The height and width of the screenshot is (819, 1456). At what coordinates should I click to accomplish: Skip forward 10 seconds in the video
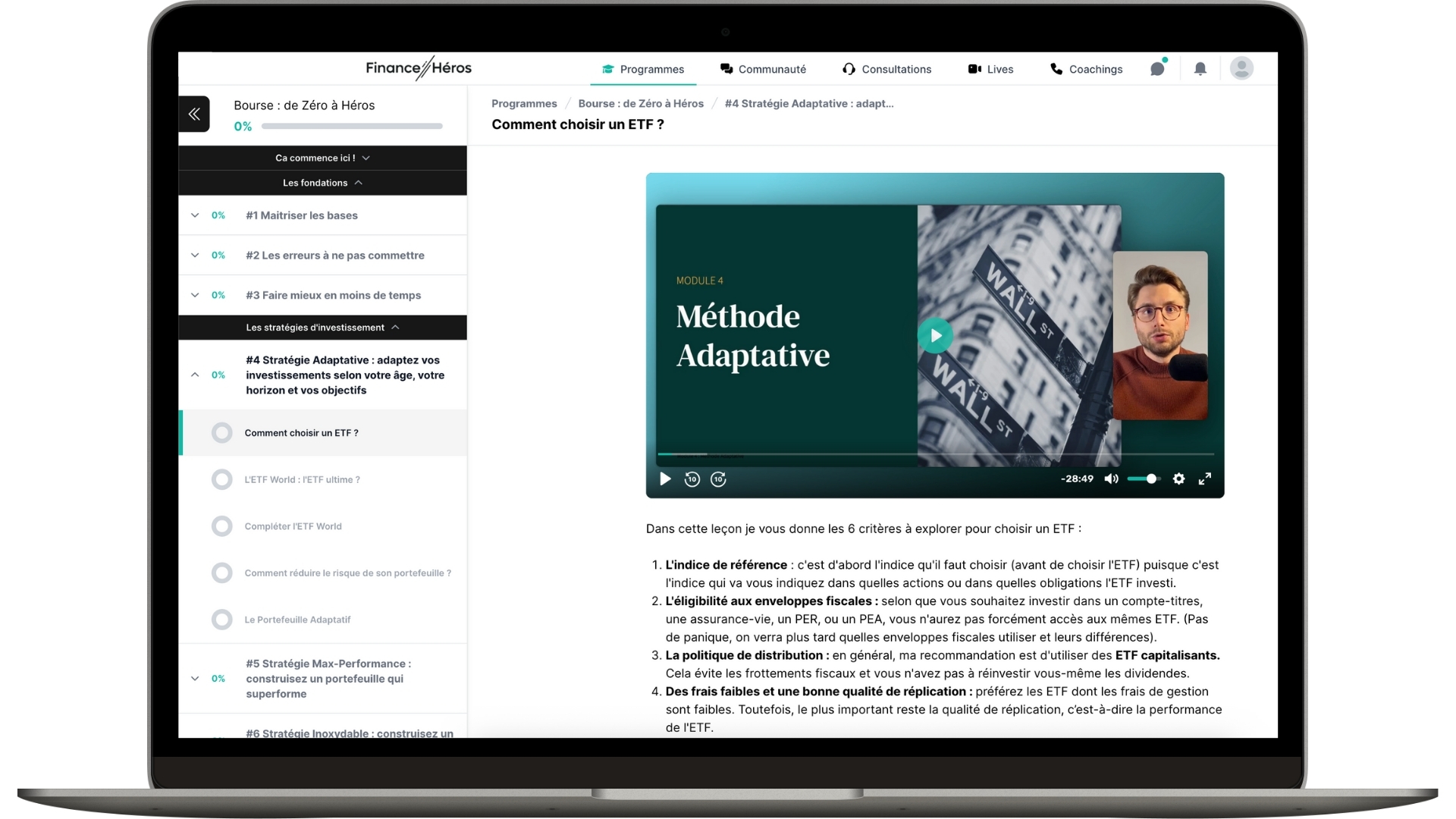pyautogui.click(x=718, y=479)
